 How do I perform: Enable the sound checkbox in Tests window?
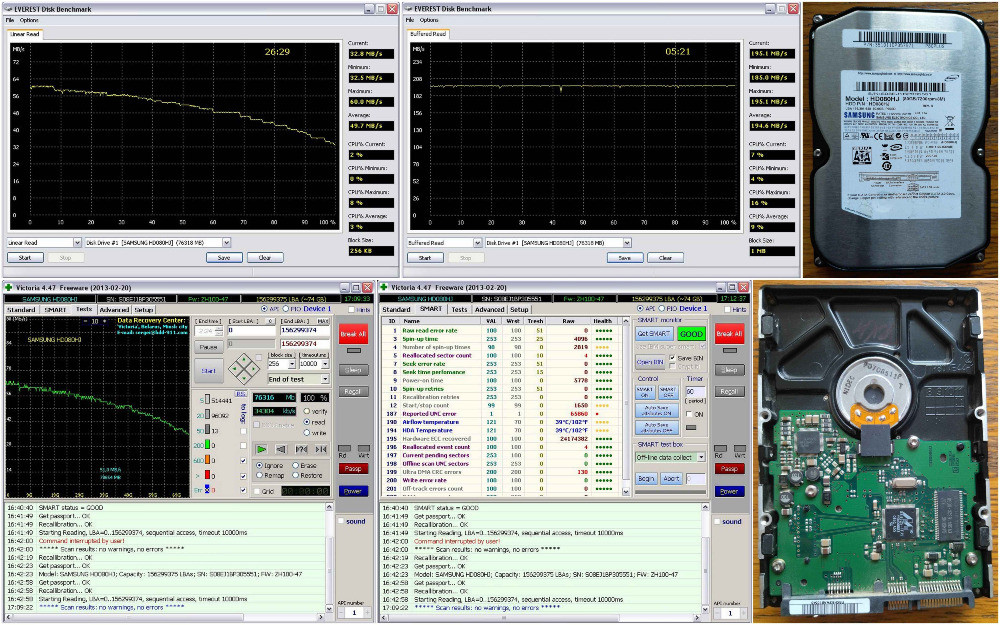pyautogui.click(x=341, y=521)
